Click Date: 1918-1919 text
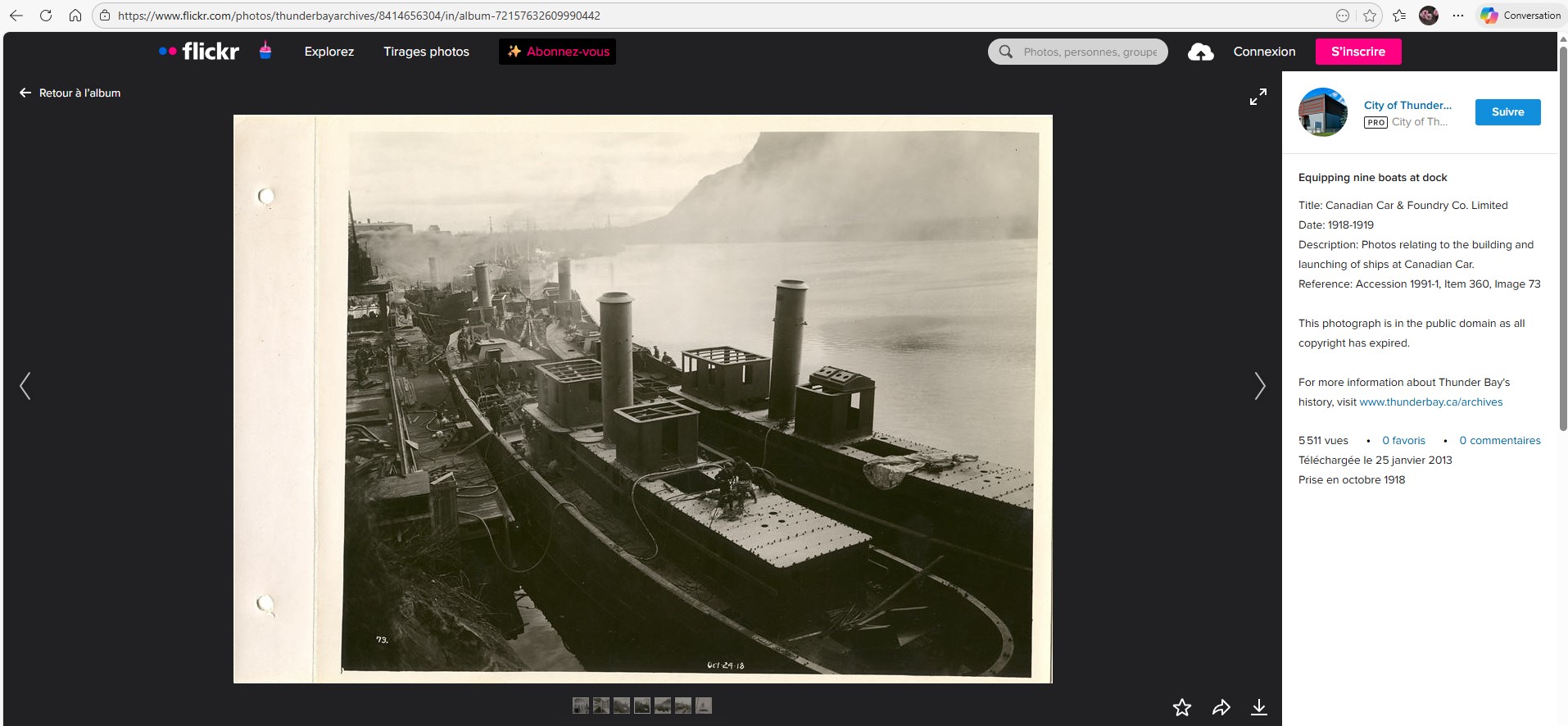 tap(1336, 225)
